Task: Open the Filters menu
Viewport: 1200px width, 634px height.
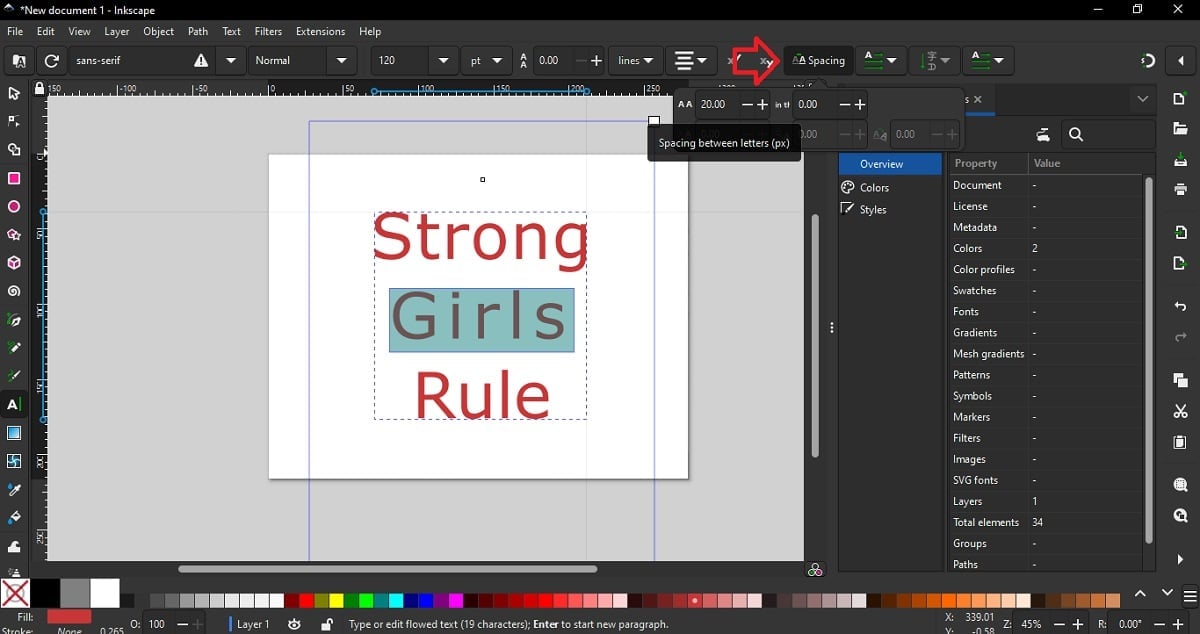Action: point(268,31)
